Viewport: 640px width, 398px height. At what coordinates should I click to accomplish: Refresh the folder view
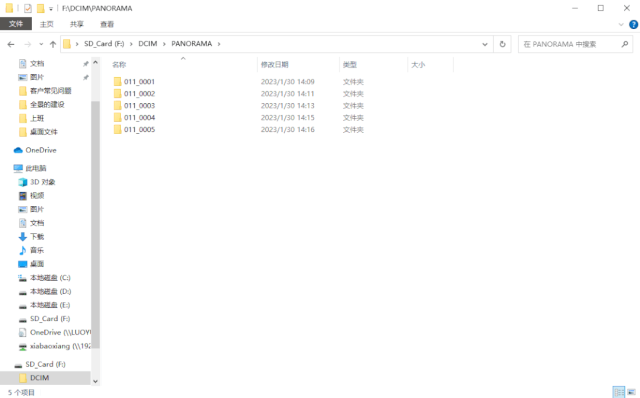click(x=502, y=44)
